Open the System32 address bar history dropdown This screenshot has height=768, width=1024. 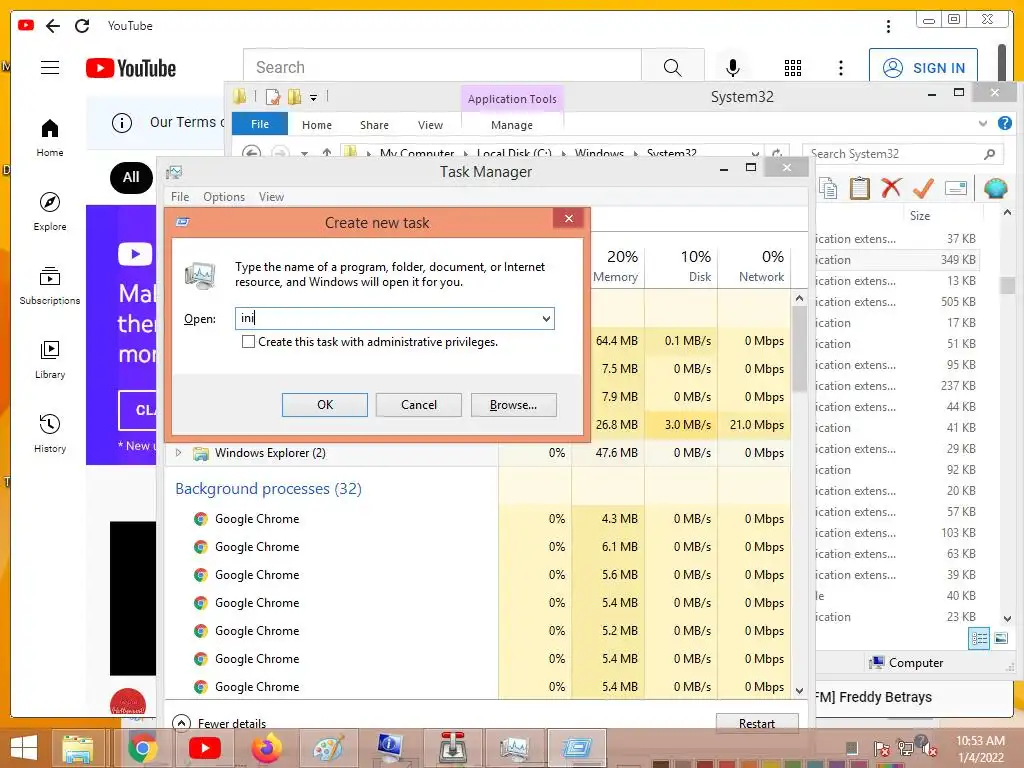755,154
